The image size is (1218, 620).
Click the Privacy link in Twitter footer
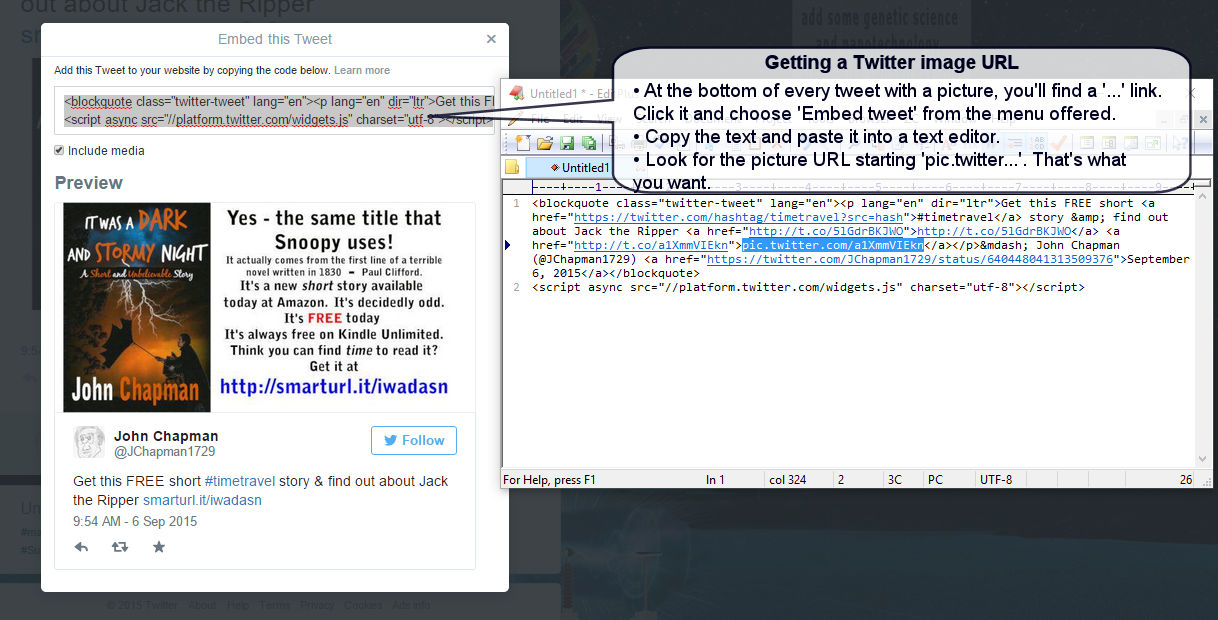pyautogui.click(x=318, y=605)
